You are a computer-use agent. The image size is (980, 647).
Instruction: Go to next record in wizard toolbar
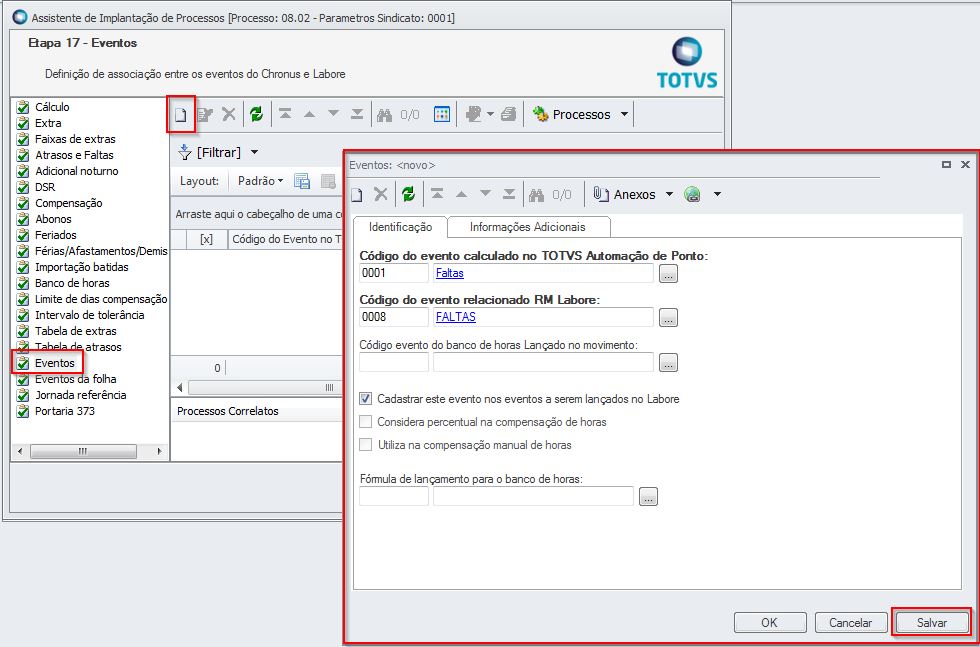tap(333, 114)
